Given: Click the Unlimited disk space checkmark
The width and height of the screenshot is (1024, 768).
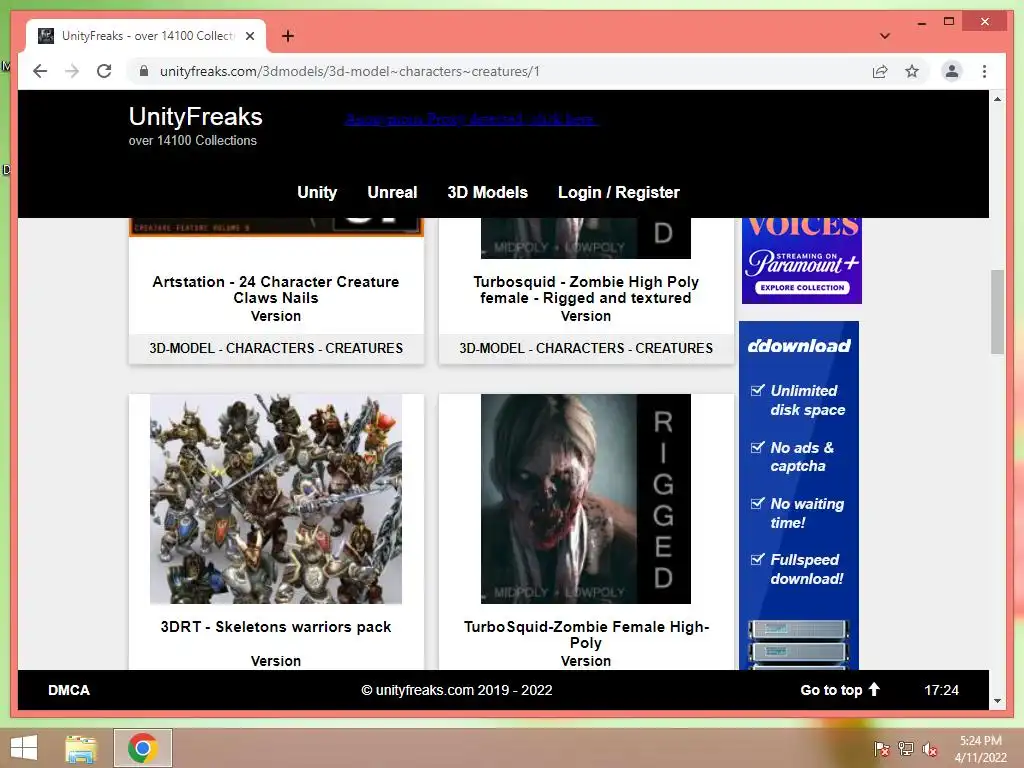Looking at the screenshot, I should (x=757, y=391).
